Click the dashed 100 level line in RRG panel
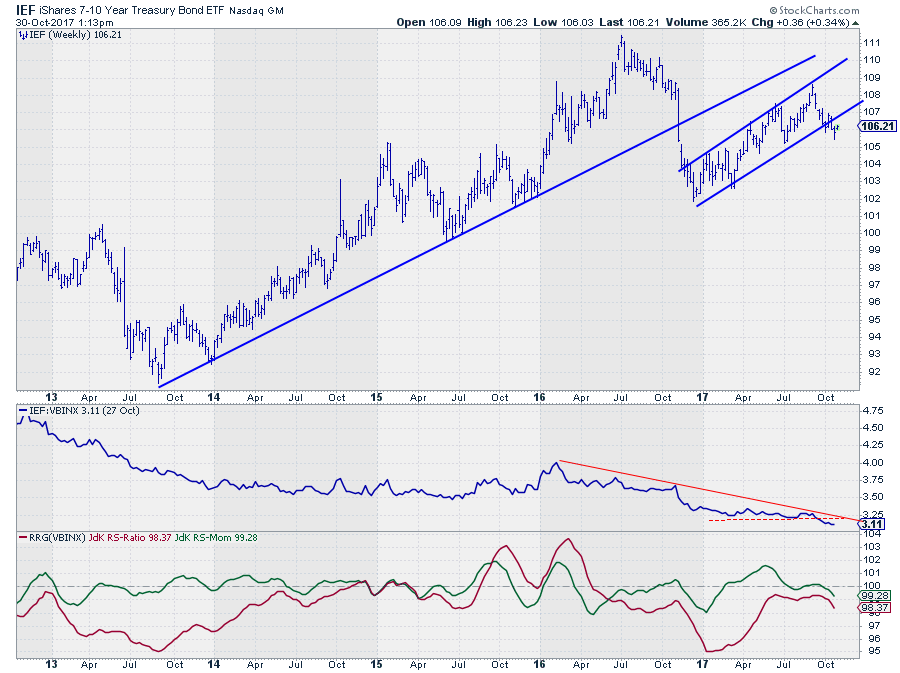Screen dimensions: 900x673 [438, 586]
